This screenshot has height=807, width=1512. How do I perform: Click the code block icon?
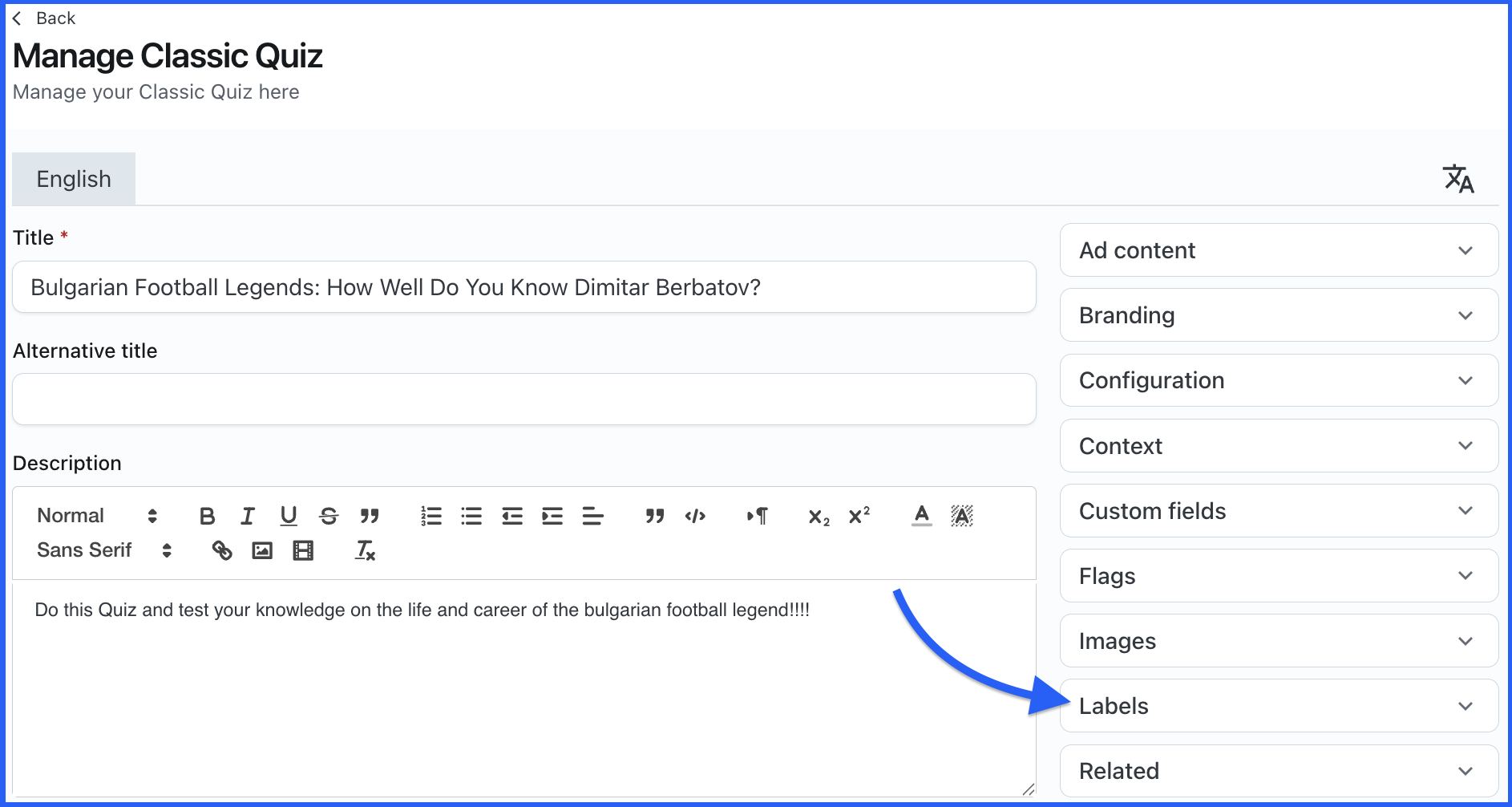pyautogui.click(x=695, y=516)
